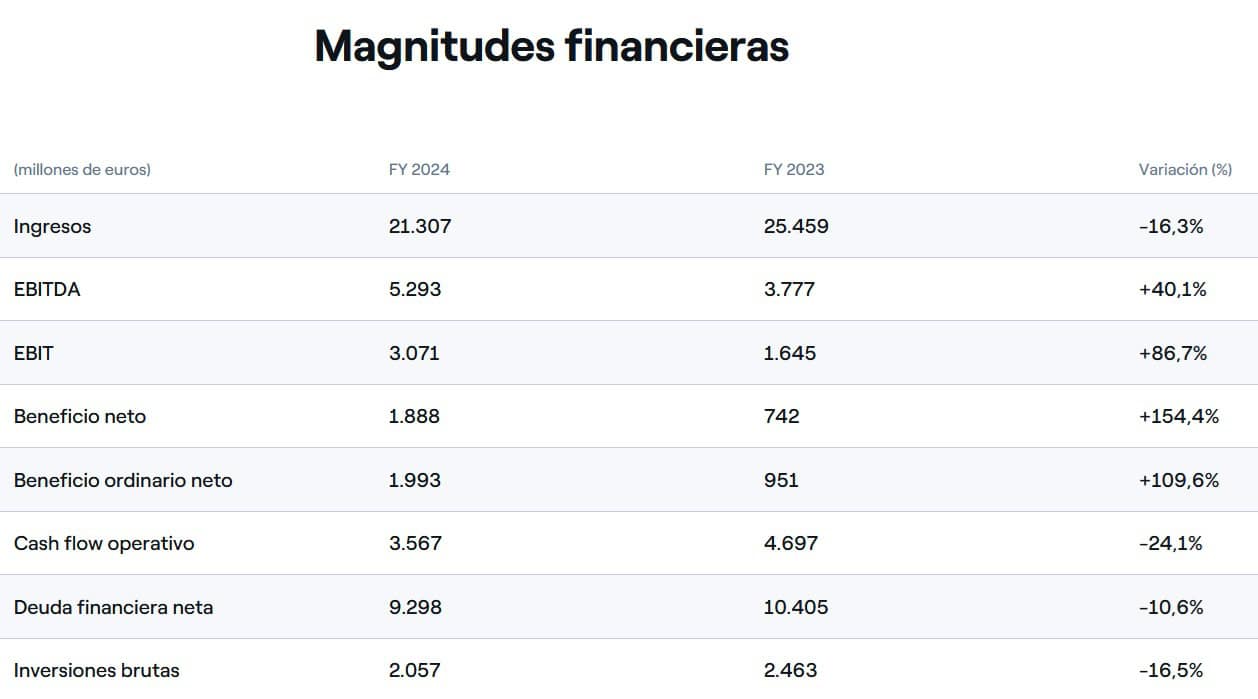Select the FY 2023 column header
This screenshot has width=1258, height=699.
pyautogui.click(x=794, y=170)
